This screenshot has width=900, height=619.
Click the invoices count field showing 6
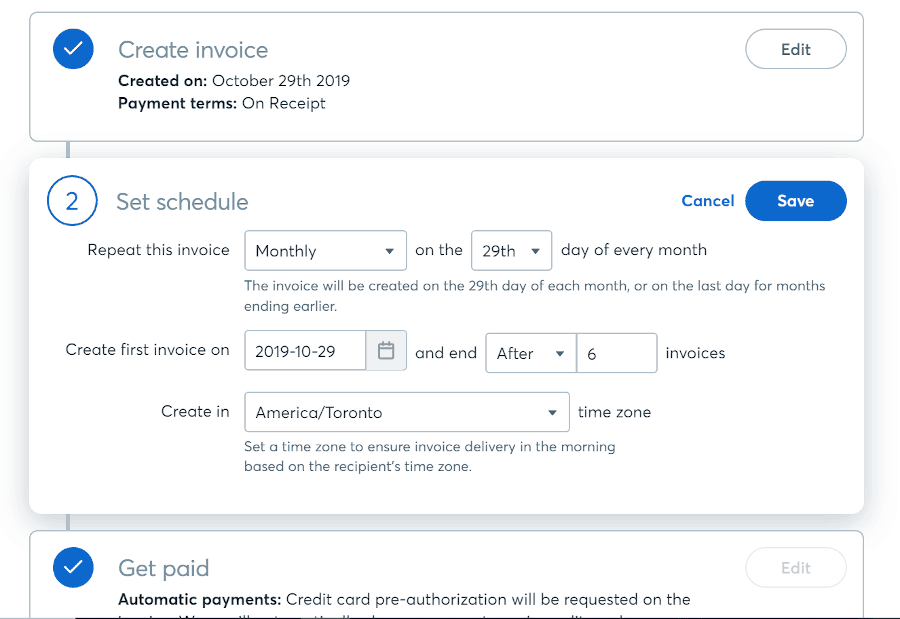[616, 353]
